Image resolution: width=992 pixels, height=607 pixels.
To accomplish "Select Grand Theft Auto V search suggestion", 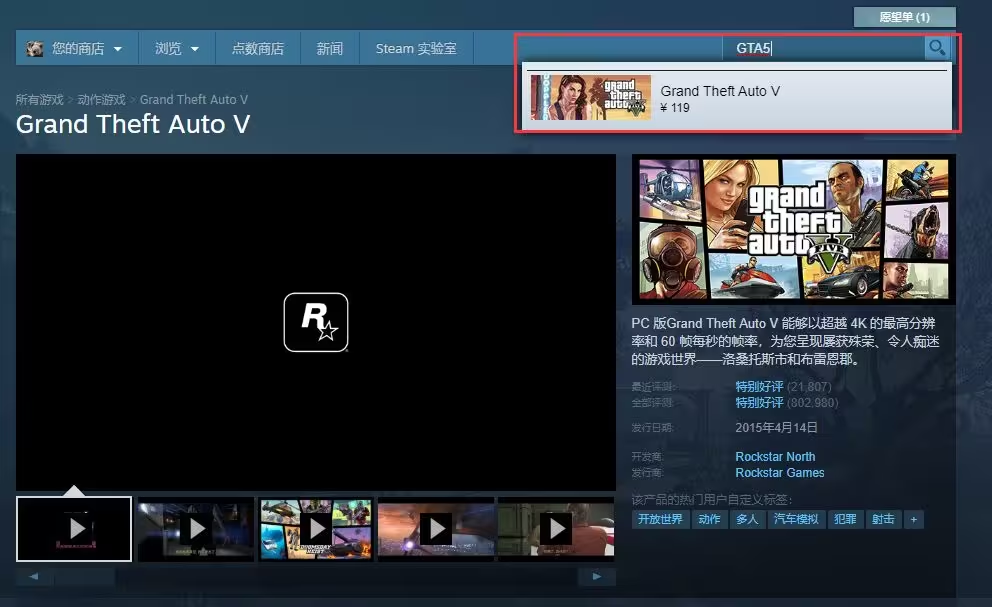I will 737,97.
